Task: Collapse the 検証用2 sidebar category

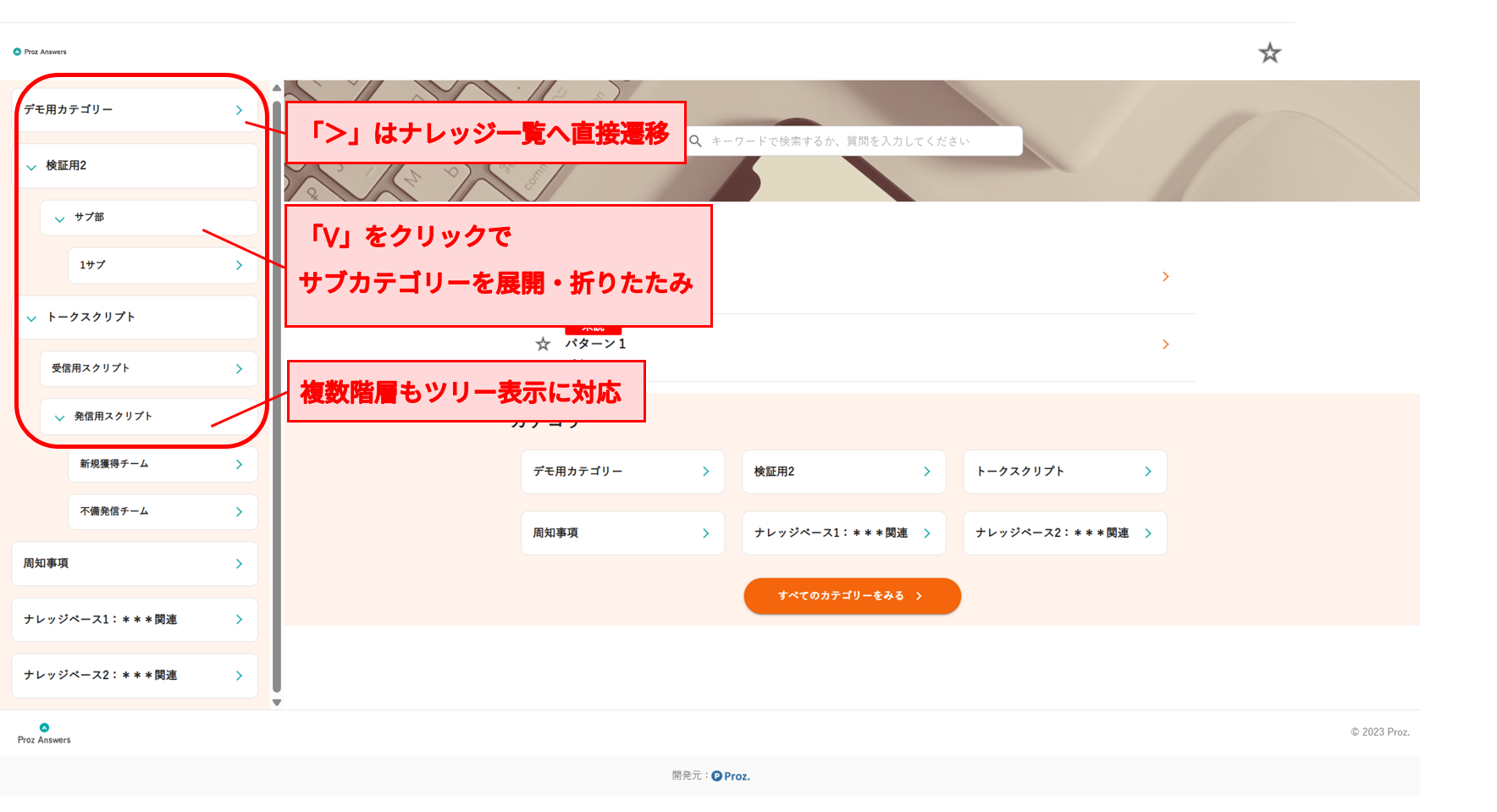Action: pyautogui.click(x=31, y=167)
